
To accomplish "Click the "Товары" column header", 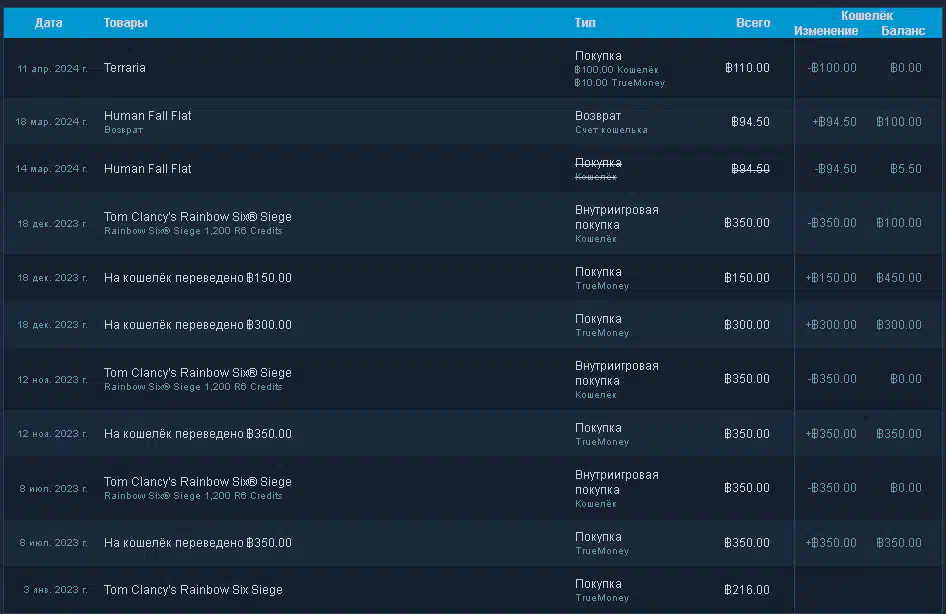I will pos(125,23).
